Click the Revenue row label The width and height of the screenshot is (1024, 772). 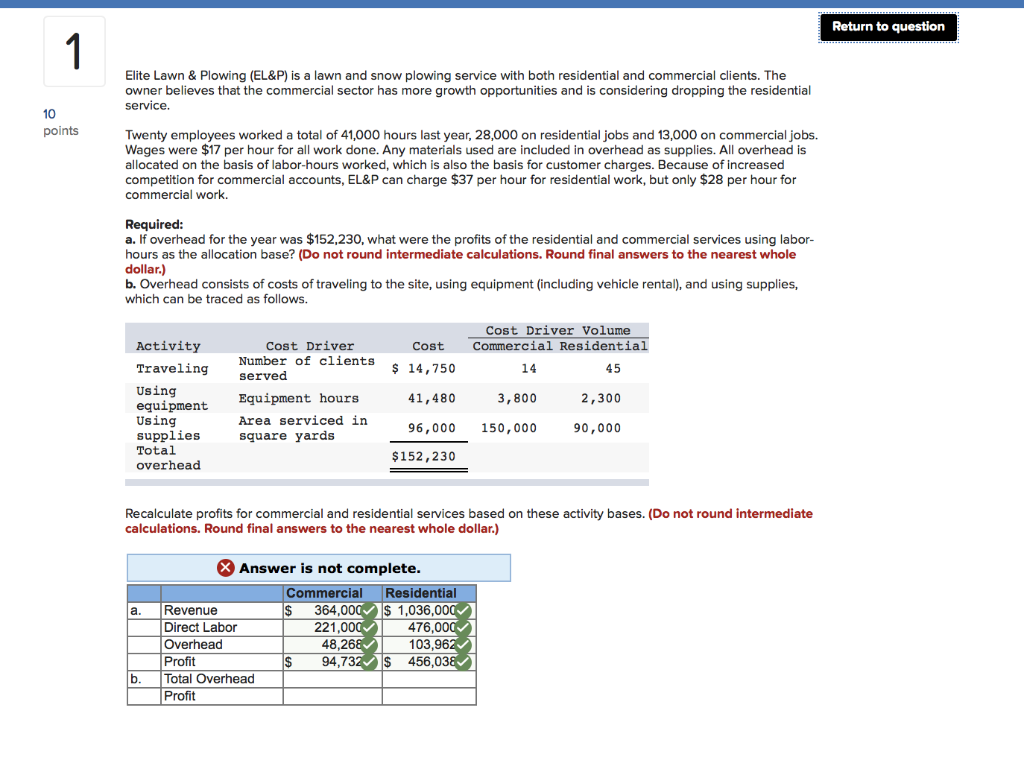click(x=191, y=610)
